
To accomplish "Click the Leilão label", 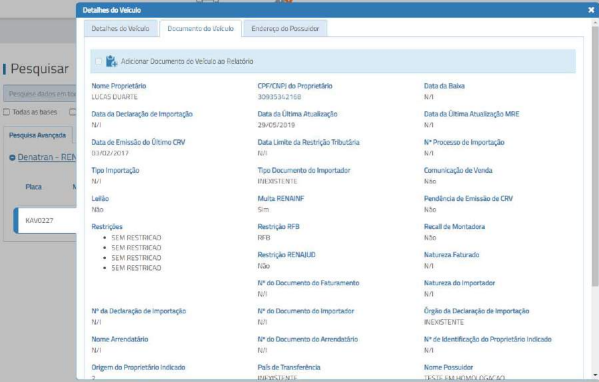I will coord(100,199).
